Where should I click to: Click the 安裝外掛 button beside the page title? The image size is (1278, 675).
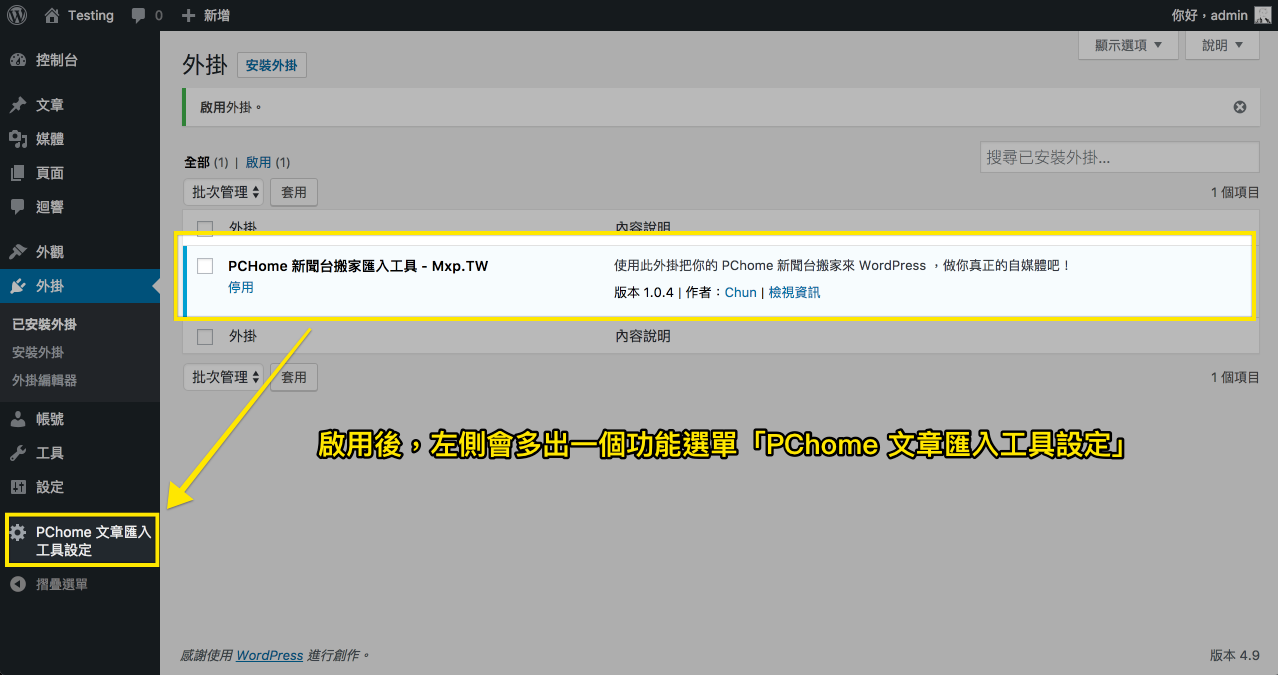point(272,66)
